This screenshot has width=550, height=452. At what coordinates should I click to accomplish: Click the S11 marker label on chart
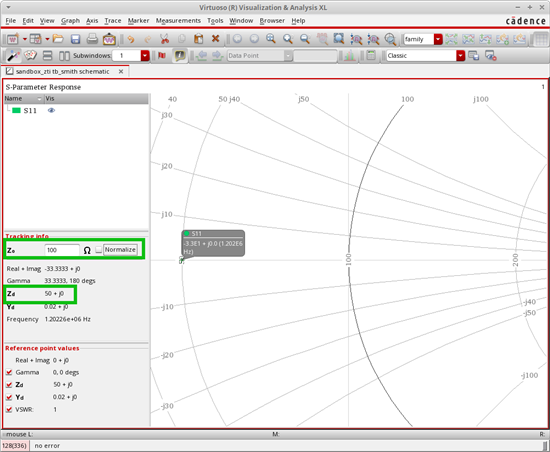pyautogui.click(x=213, y=243)
